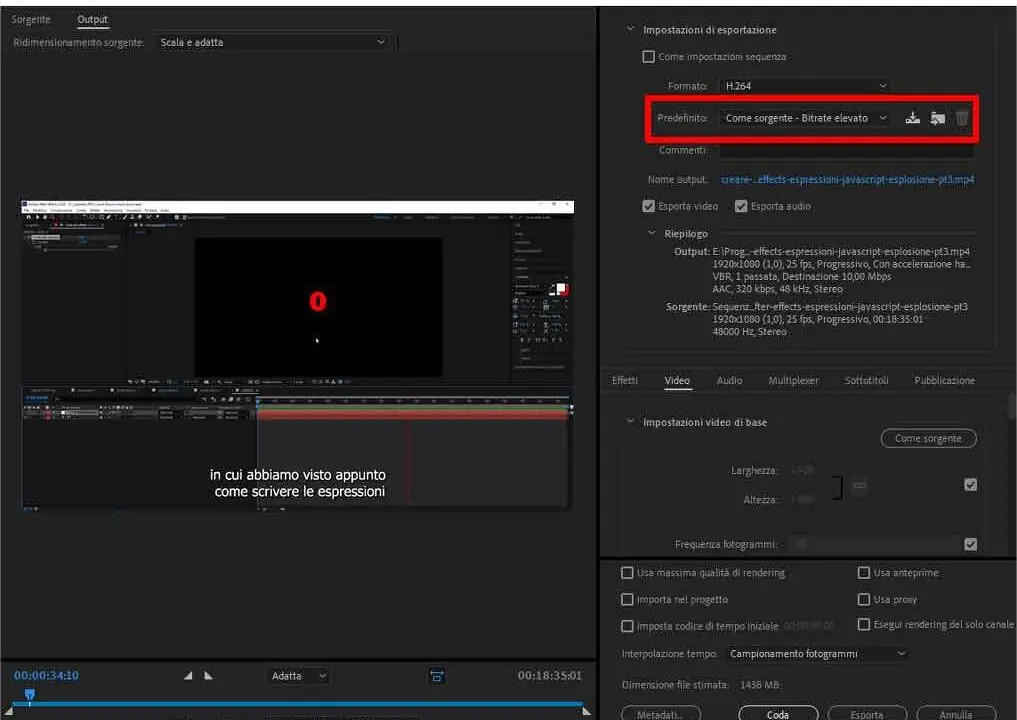This screenshot has height=720, width=1017.
Task: Select the Video tab
Action: (x=676, y=381)
